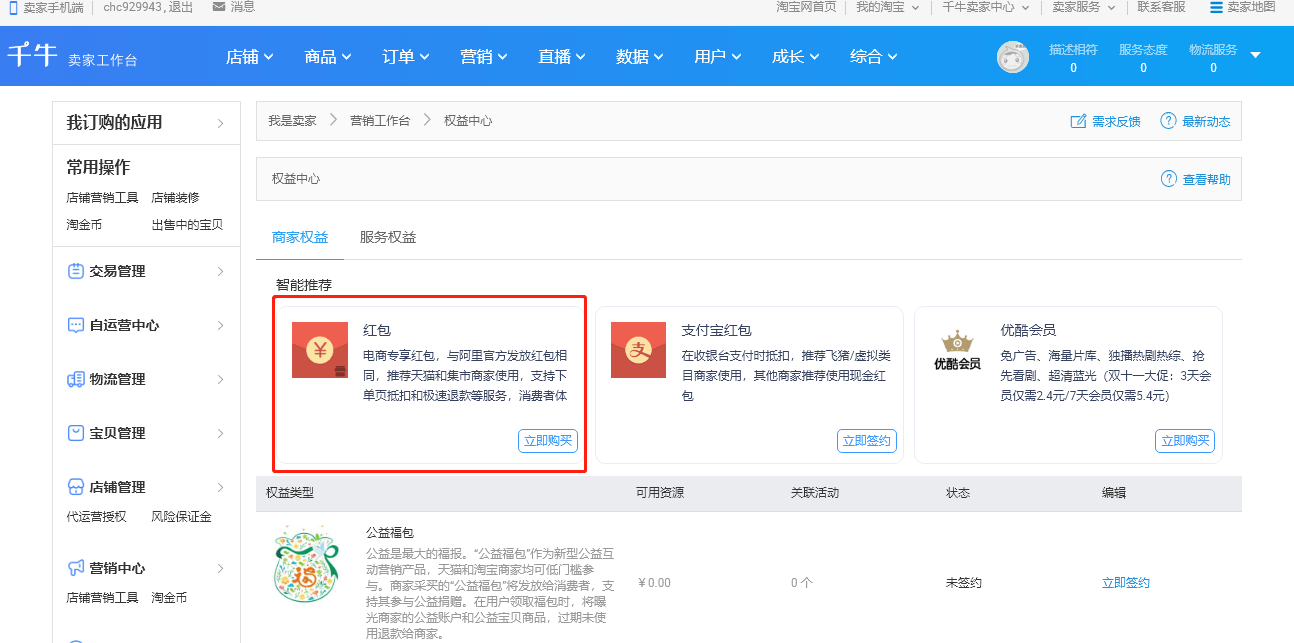The image size is (1294, 643).
Task: Open the 营销 dropdown menu
Action: pyautogui.click(x=484, y=57)
